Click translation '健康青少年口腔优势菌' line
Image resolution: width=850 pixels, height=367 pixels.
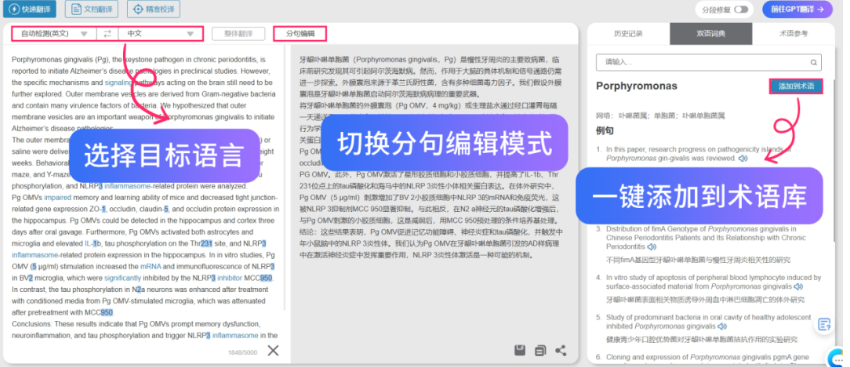[x=701, y=340]
